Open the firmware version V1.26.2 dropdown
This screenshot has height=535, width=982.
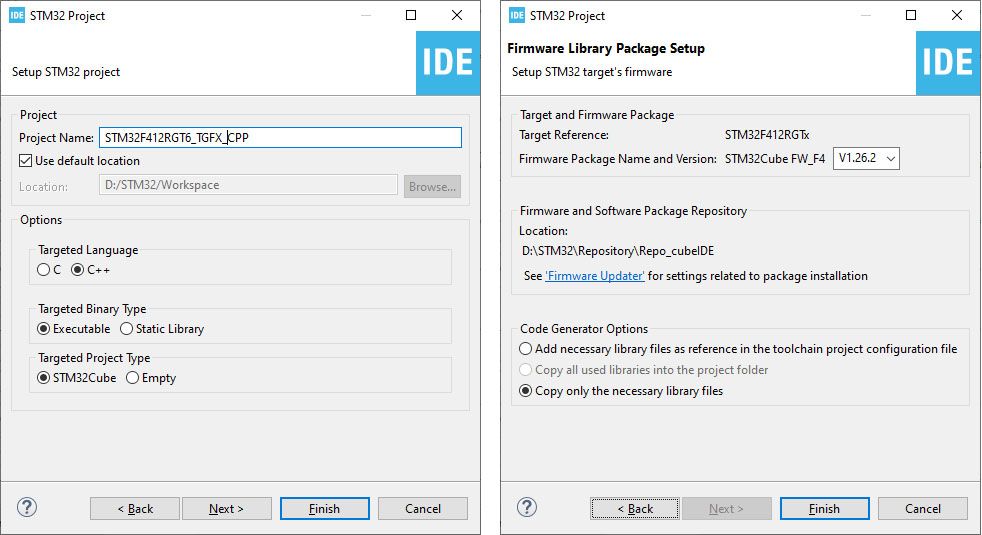point(866,158)
